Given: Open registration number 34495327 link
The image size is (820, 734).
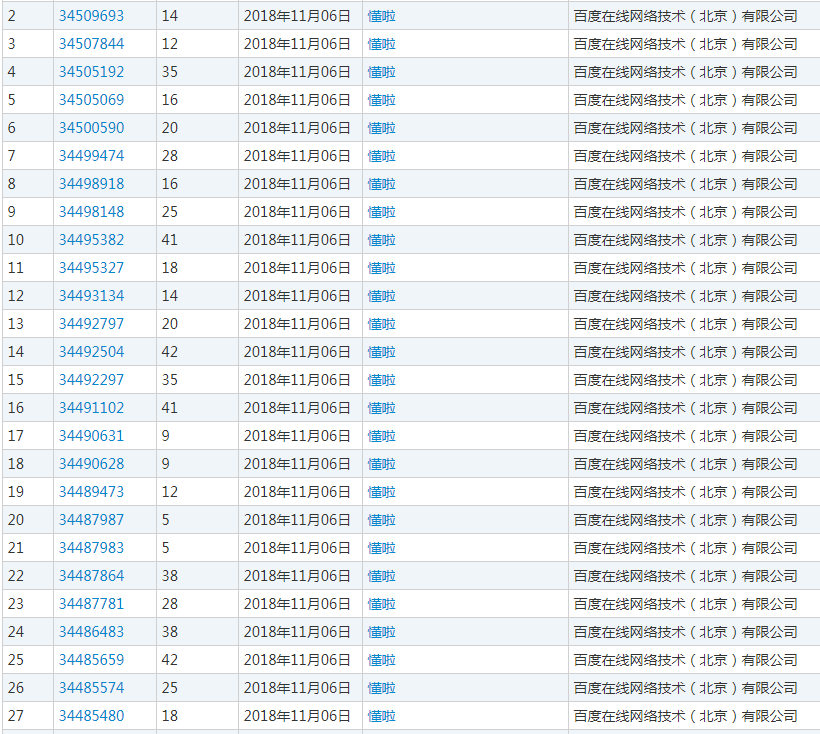Looking at the screenshot, I should 92,268.
